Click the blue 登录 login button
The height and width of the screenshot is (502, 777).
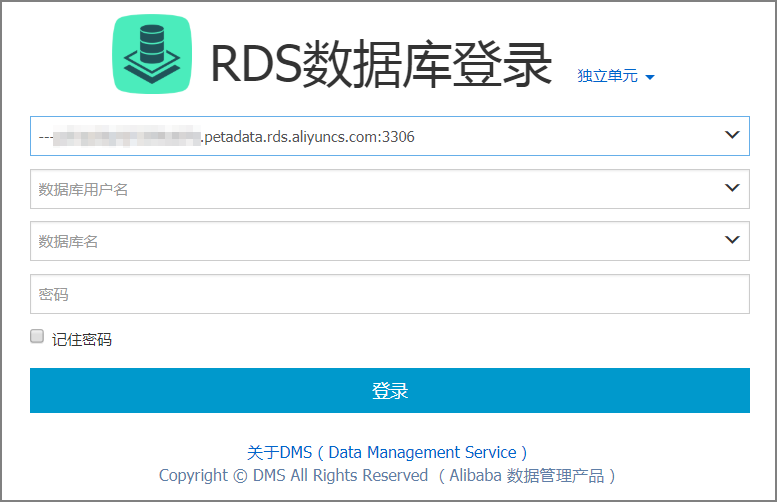[x=389, y=390]
